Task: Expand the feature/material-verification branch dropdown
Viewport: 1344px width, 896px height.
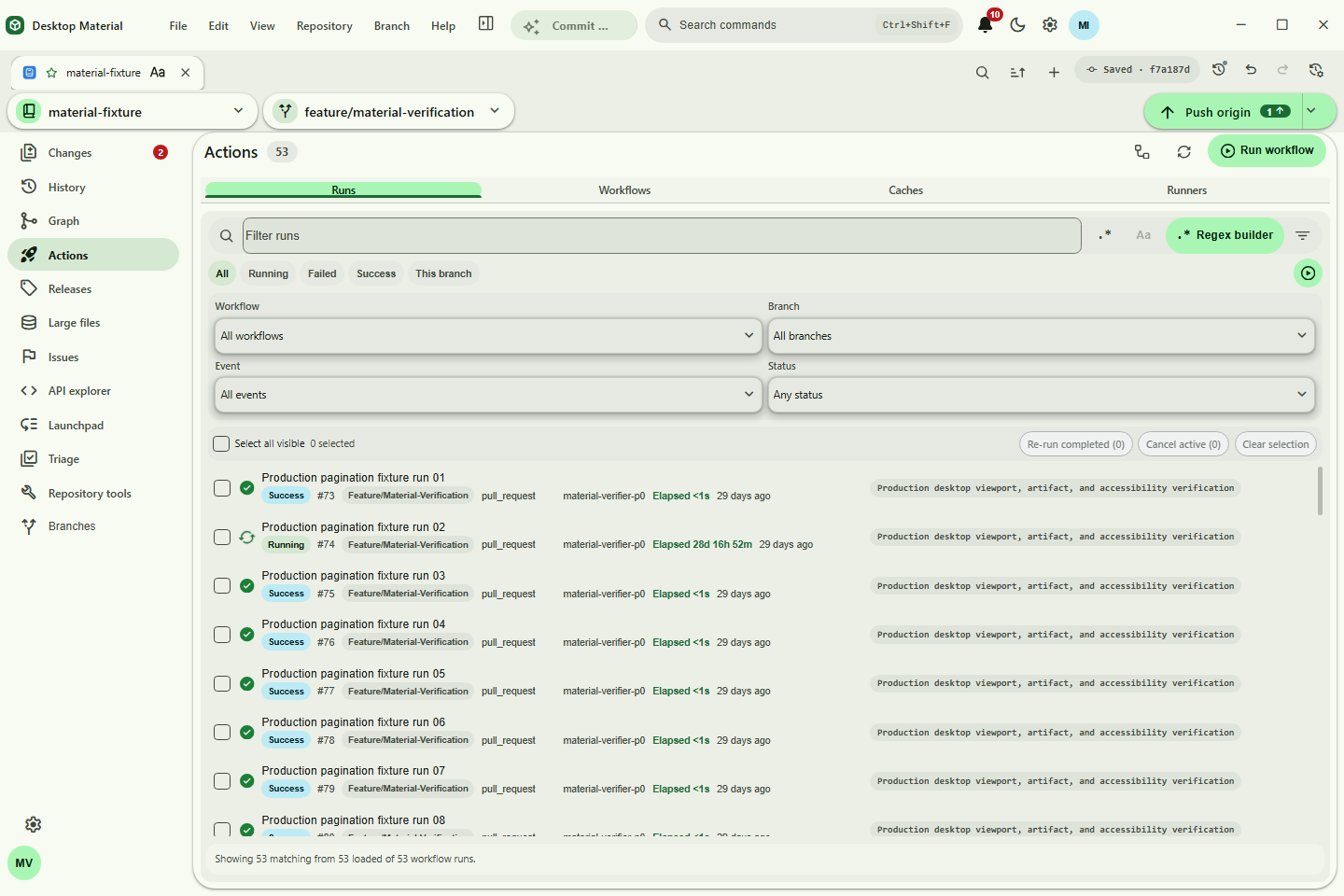Action: click(x=388, y=111)
